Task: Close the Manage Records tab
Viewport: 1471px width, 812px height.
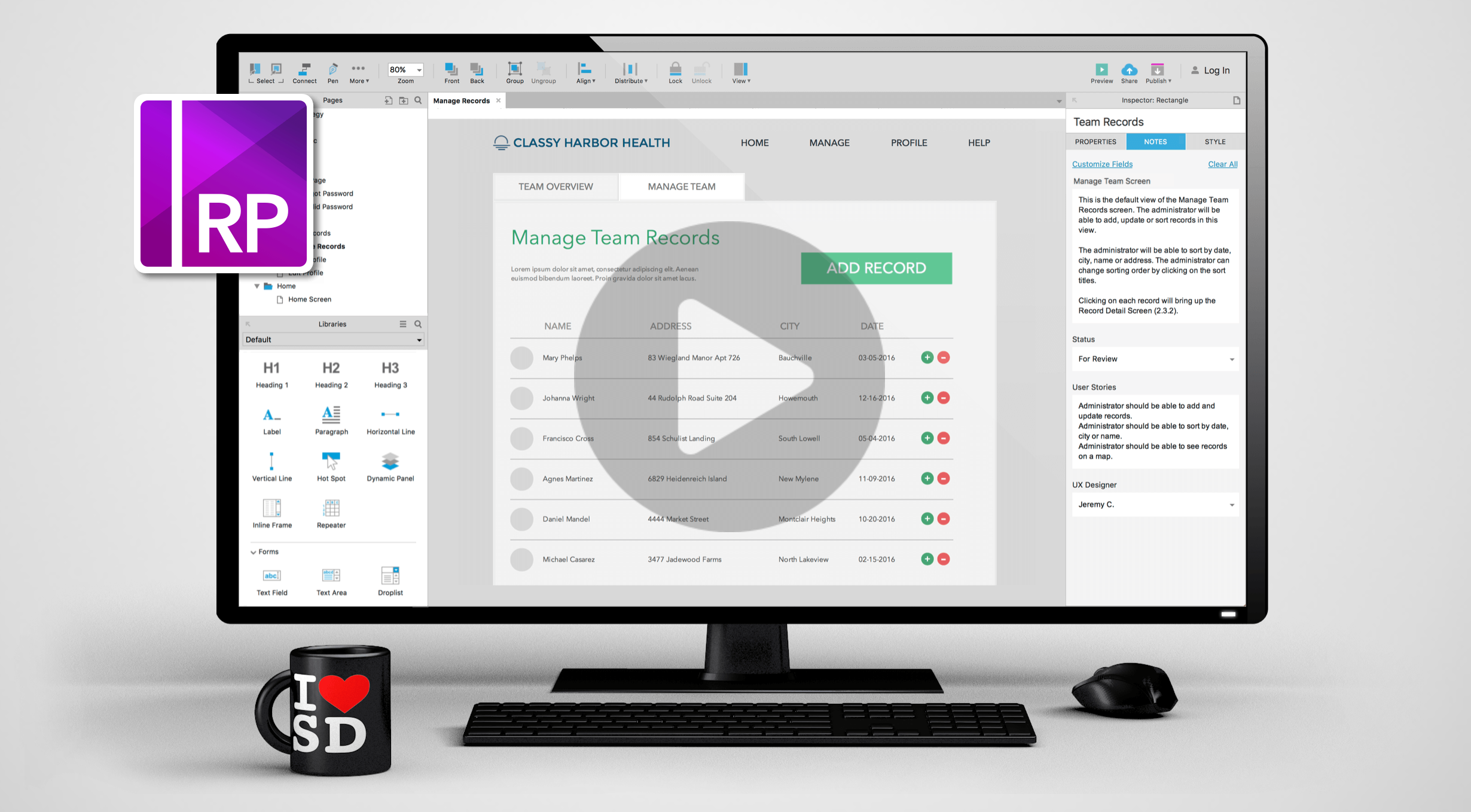Action: click(x=498, y=100)
